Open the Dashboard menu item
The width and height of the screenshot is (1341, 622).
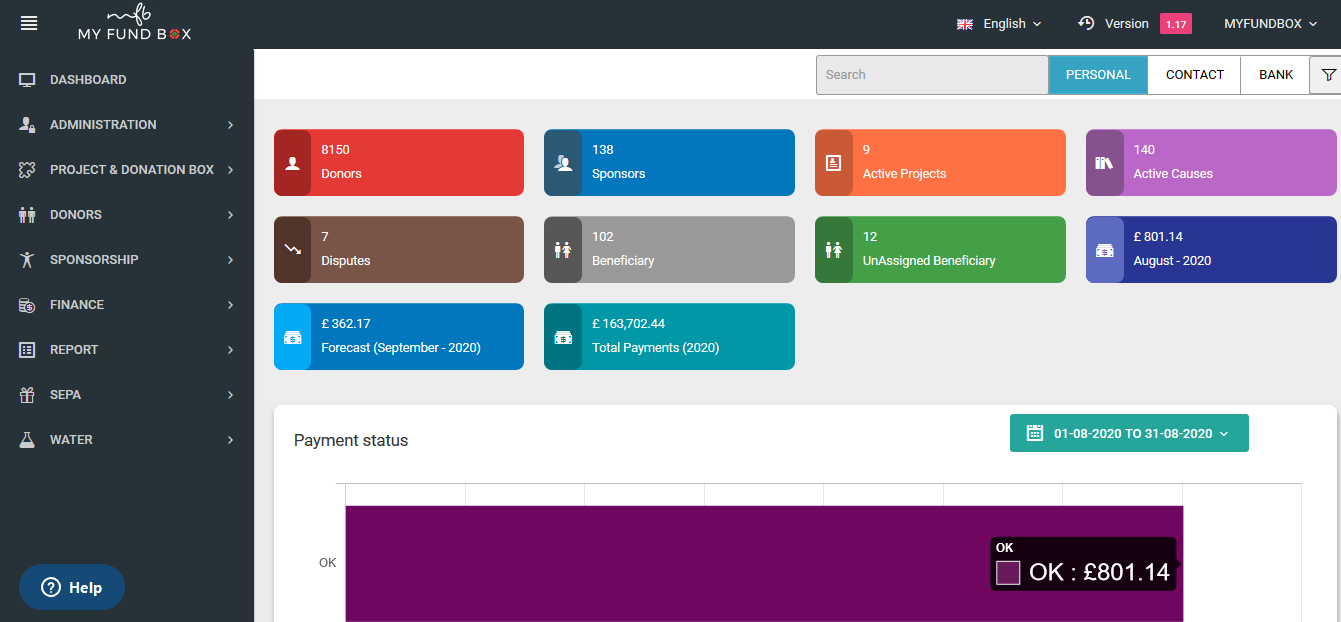point(127,80)
